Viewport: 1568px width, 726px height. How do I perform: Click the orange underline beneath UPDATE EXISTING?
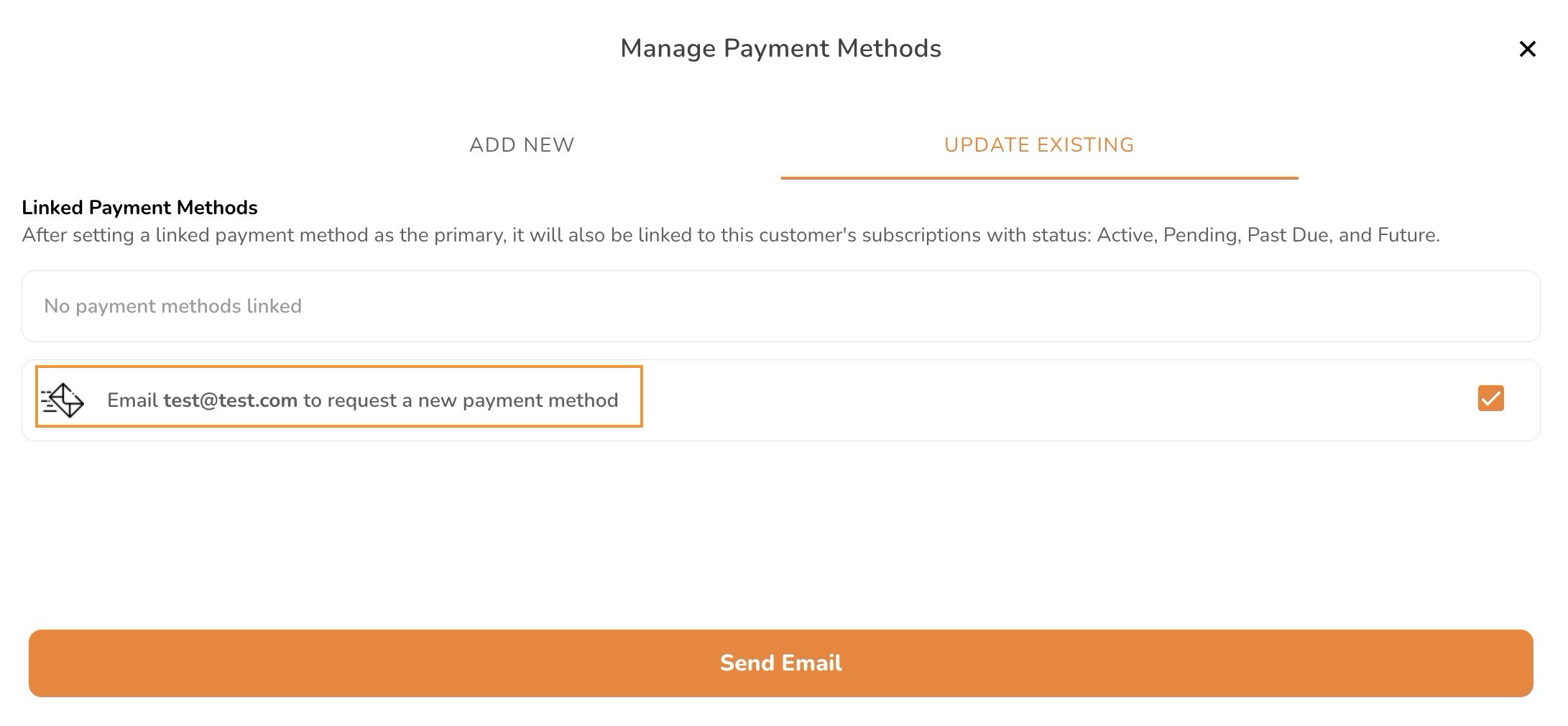(1039, 178)
